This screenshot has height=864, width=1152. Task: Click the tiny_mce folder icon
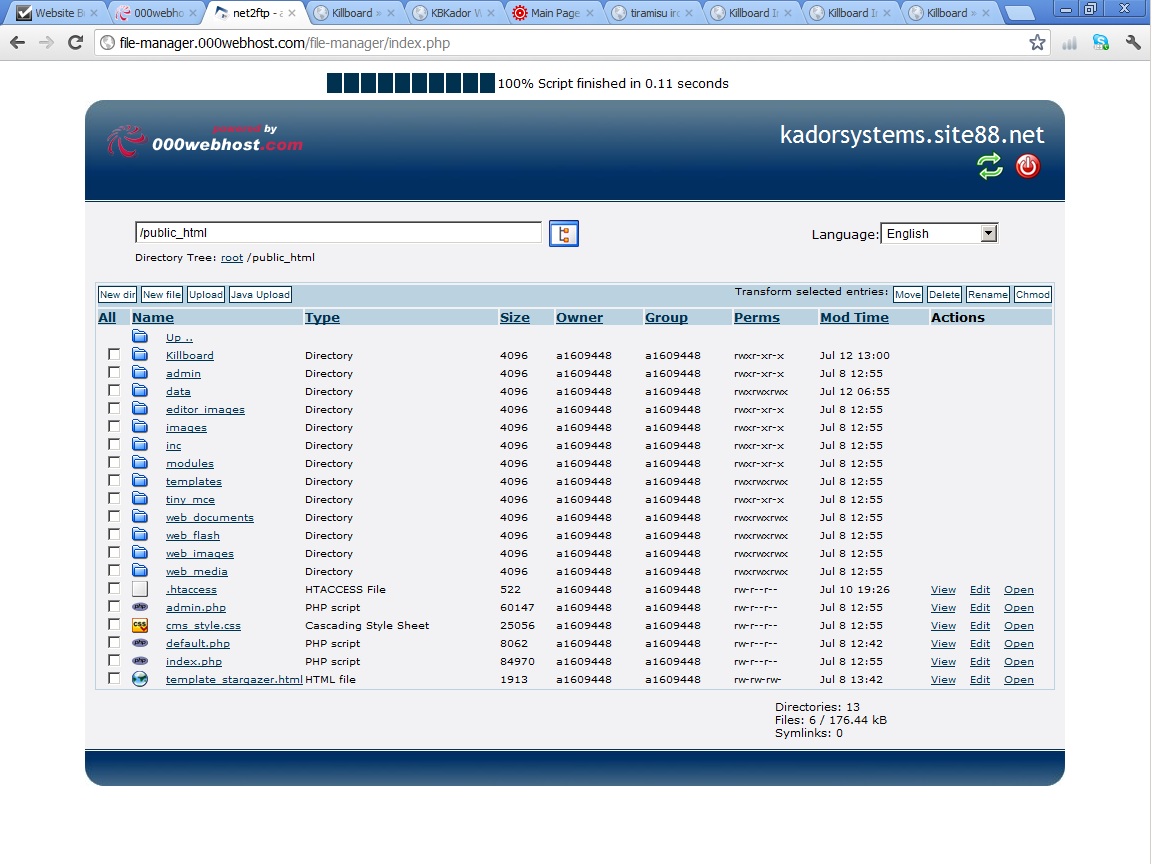click(x=140, y=499)
